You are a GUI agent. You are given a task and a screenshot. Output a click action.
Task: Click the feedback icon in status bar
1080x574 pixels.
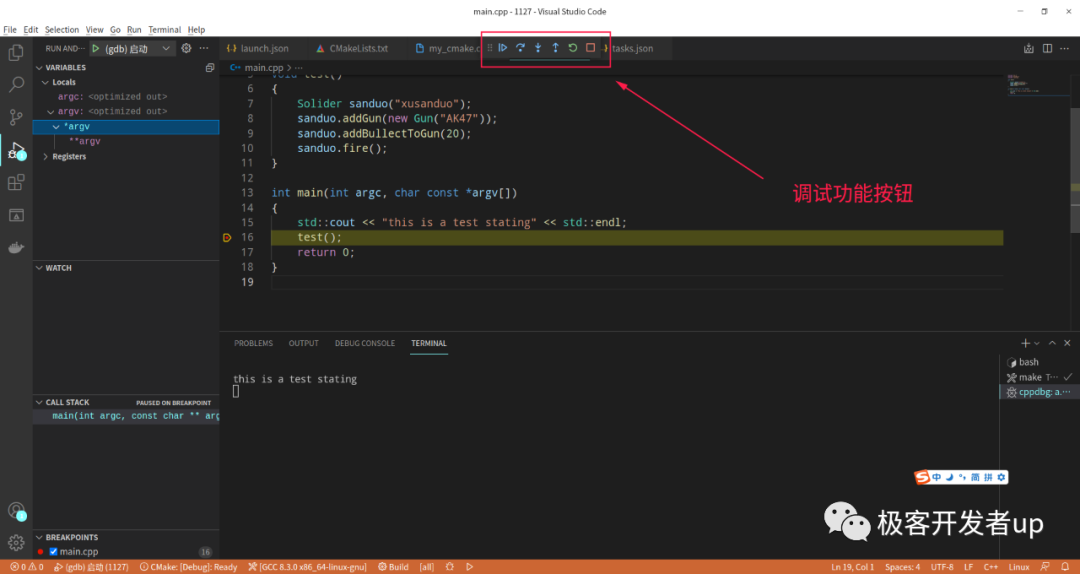tap(1046, 567)
